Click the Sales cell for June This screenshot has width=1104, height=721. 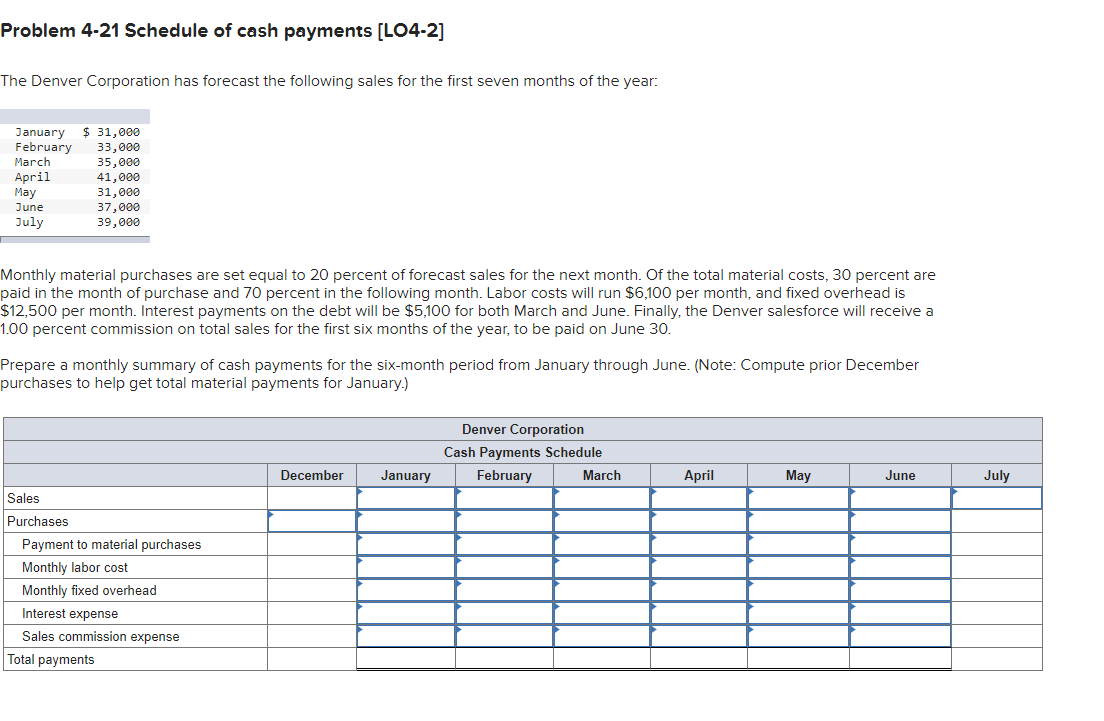[901, 498]
